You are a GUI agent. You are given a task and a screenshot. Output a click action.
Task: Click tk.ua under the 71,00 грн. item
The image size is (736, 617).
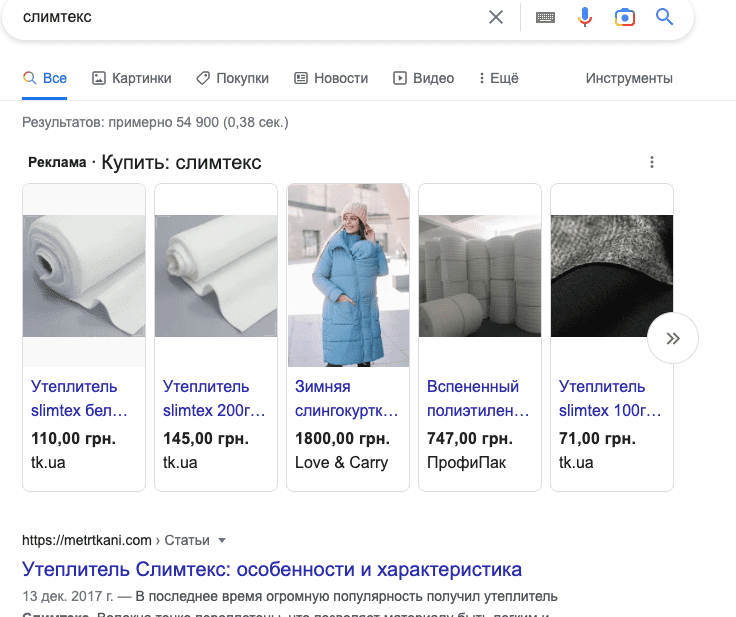pyautogui.click(x=576, y=463)
